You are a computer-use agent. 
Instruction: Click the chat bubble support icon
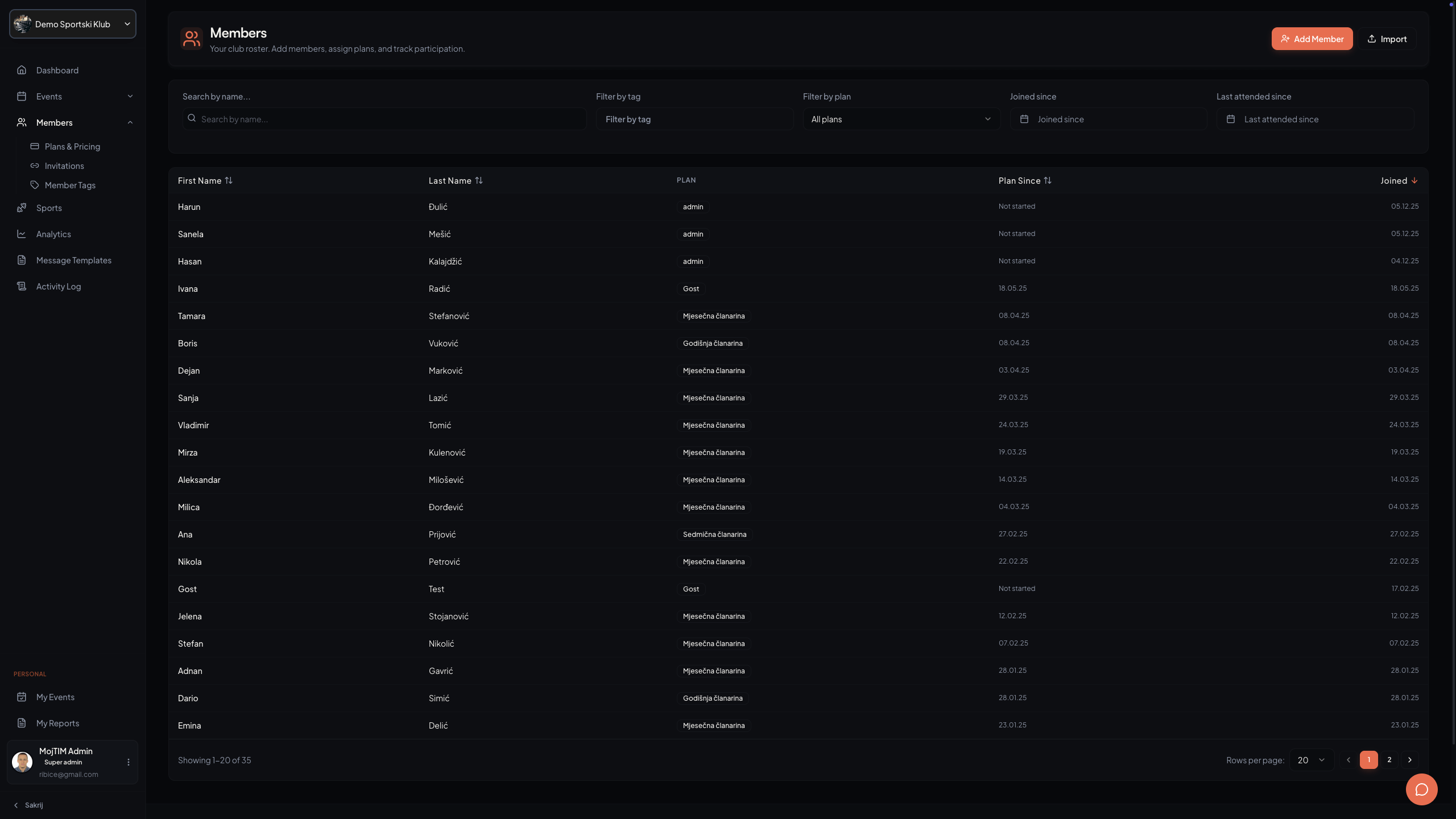coord(1421,789)
